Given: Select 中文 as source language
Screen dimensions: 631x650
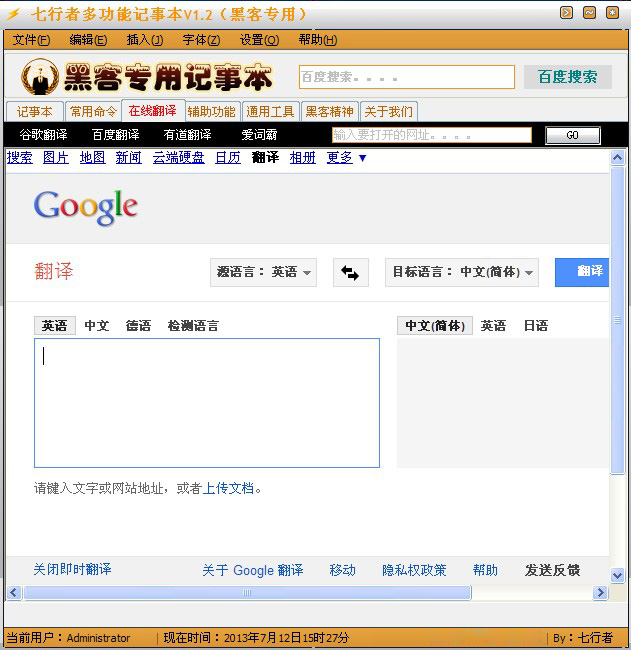Looking at the screenshot, I should tap(97, 326).
